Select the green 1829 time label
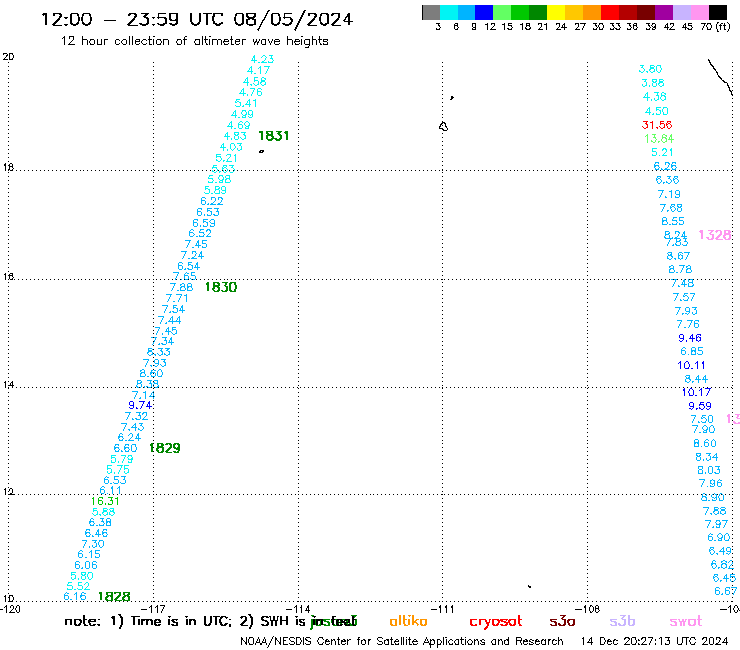The width and height of the screenshot is (740, 650). pos(165,448)
